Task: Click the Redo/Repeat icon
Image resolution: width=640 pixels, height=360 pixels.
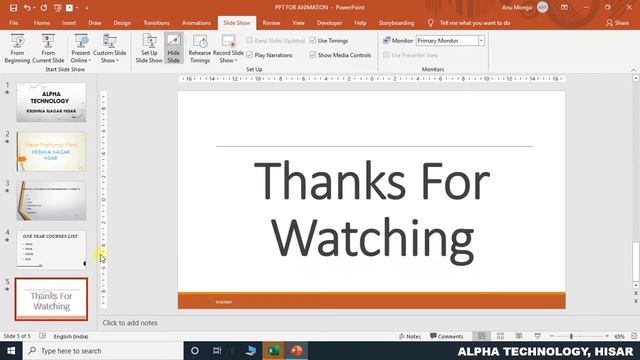Action: (x=44, y=7)
